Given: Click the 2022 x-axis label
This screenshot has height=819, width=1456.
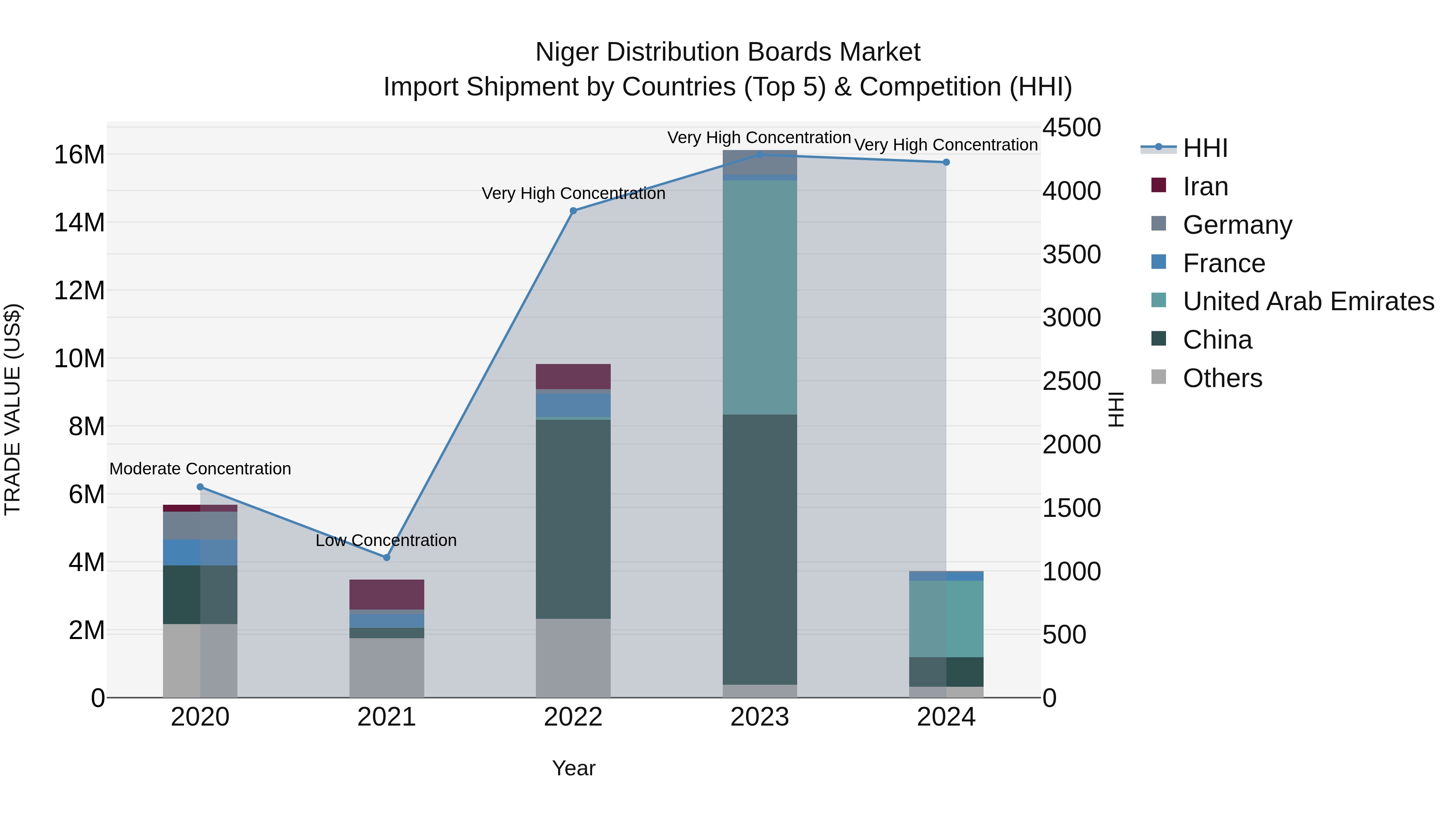Looking at the screenshot, I should (x=573, y=717).
